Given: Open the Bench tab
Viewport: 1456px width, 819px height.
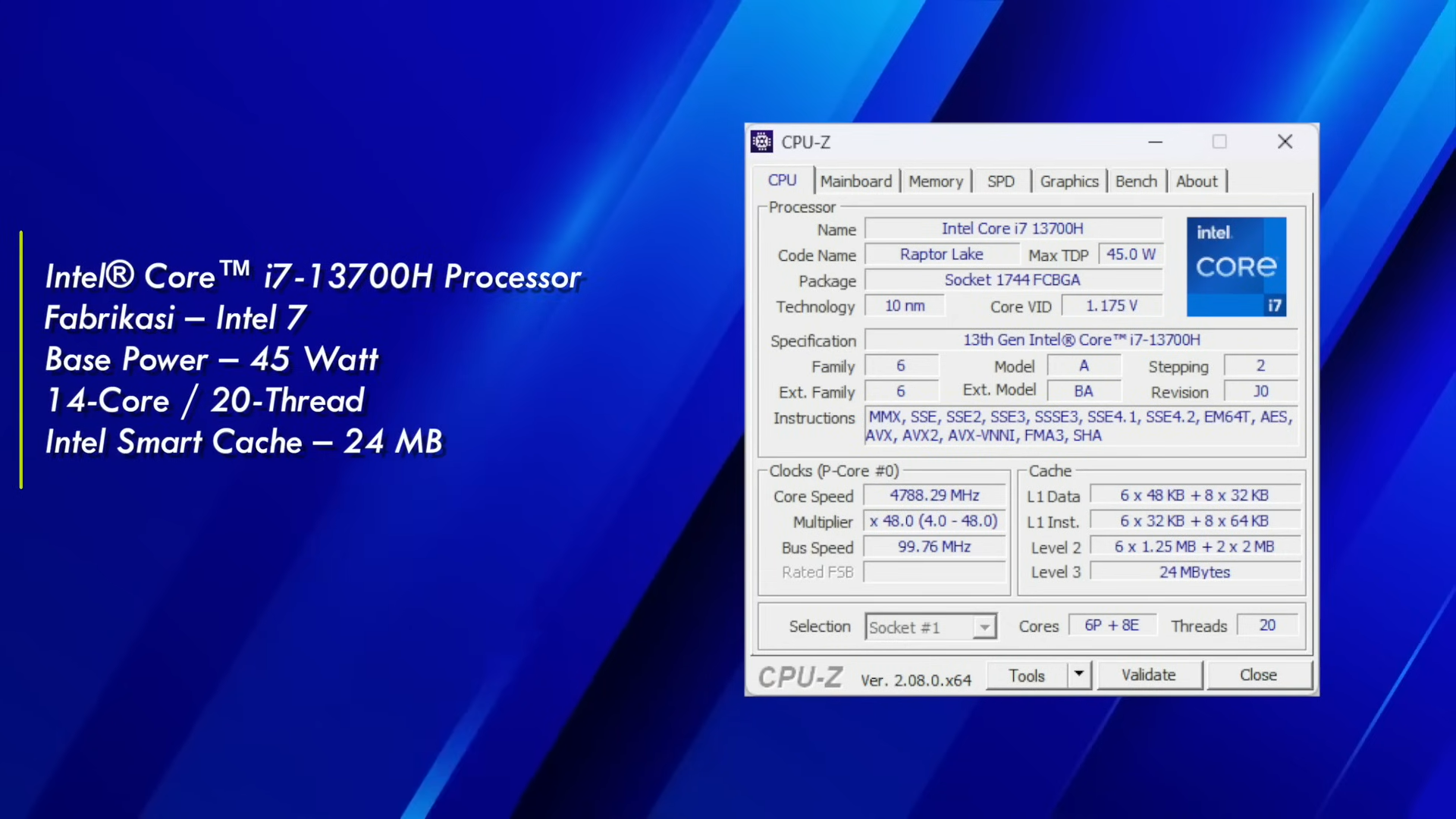Looking at the screenshot, I should point(1136,181).
